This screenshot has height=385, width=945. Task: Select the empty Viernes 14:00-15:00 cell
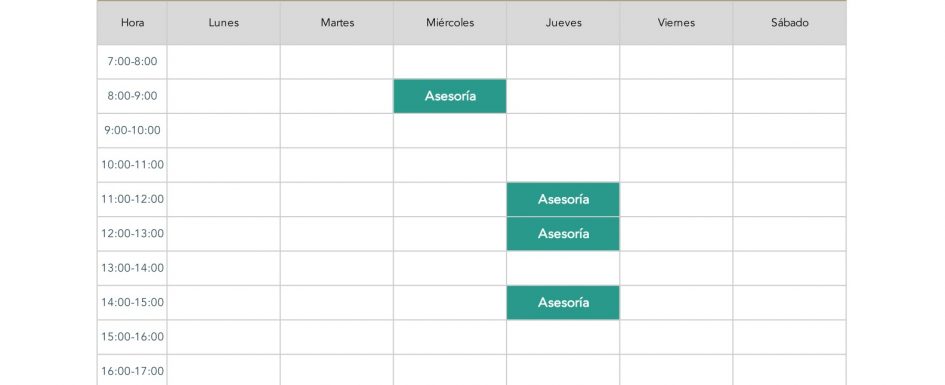(676, 302)
